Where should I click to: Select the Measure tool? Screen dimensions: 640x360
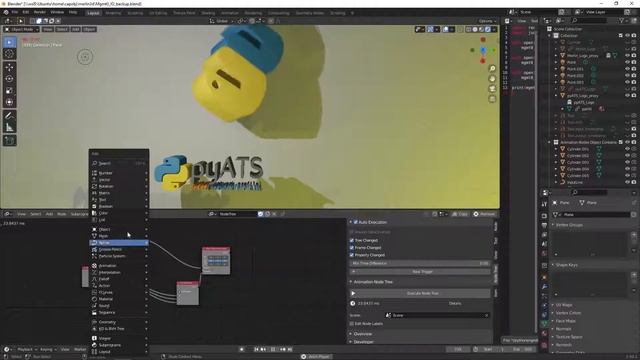coord(10,127)
